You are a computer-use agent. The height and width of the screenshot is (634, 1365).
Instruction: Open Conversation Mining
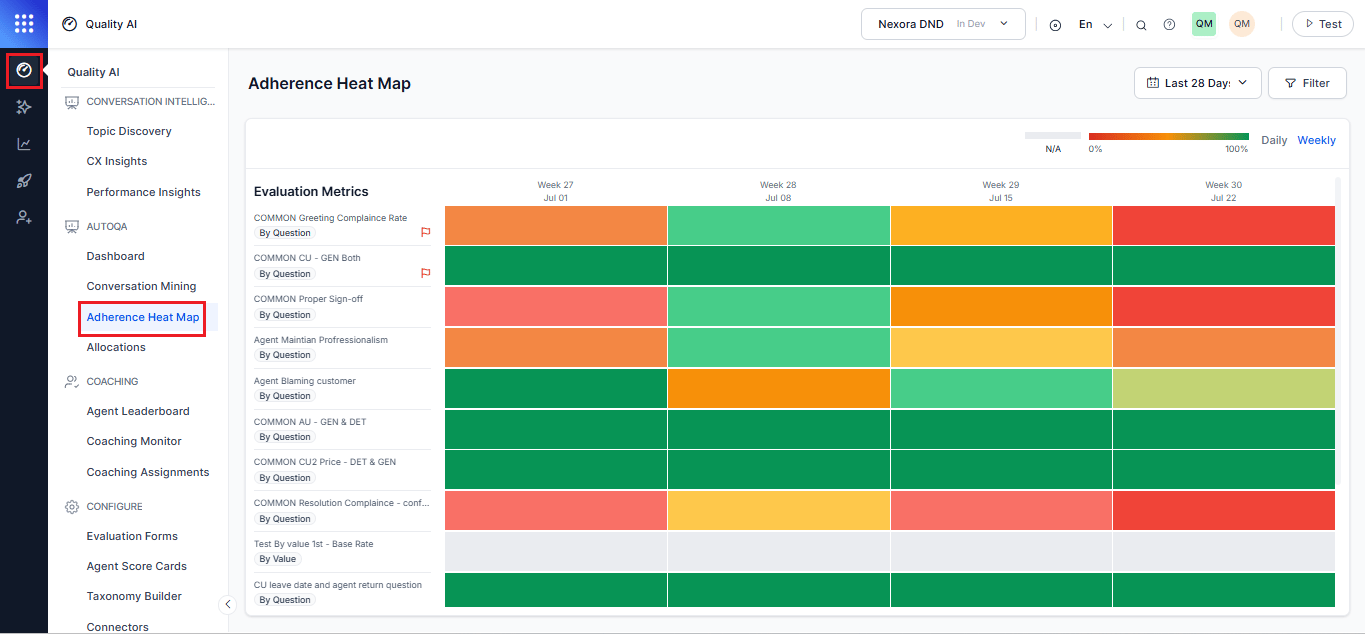coord(141,286)
